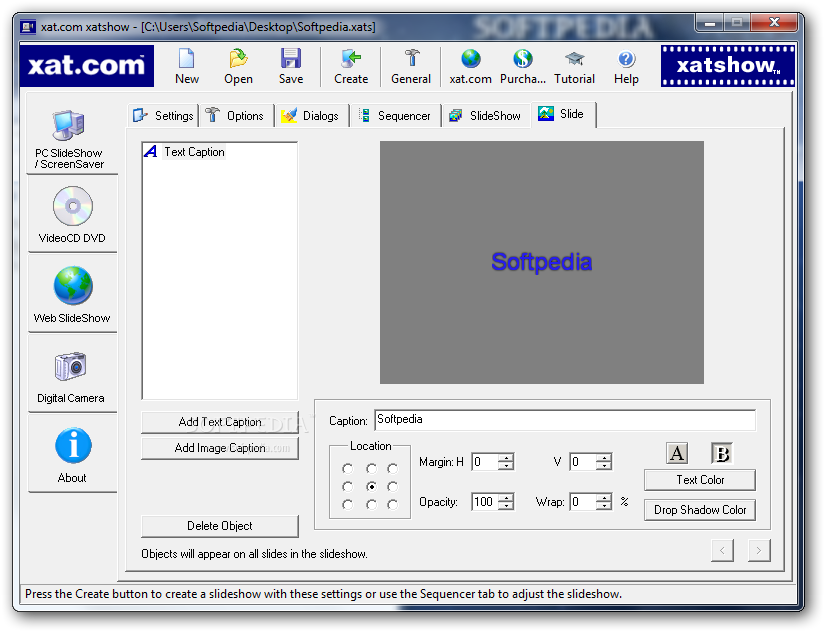This screenshot has width=825, height=632.
Task: Select bottom-center location radio button
Action: tap(371, 505)
